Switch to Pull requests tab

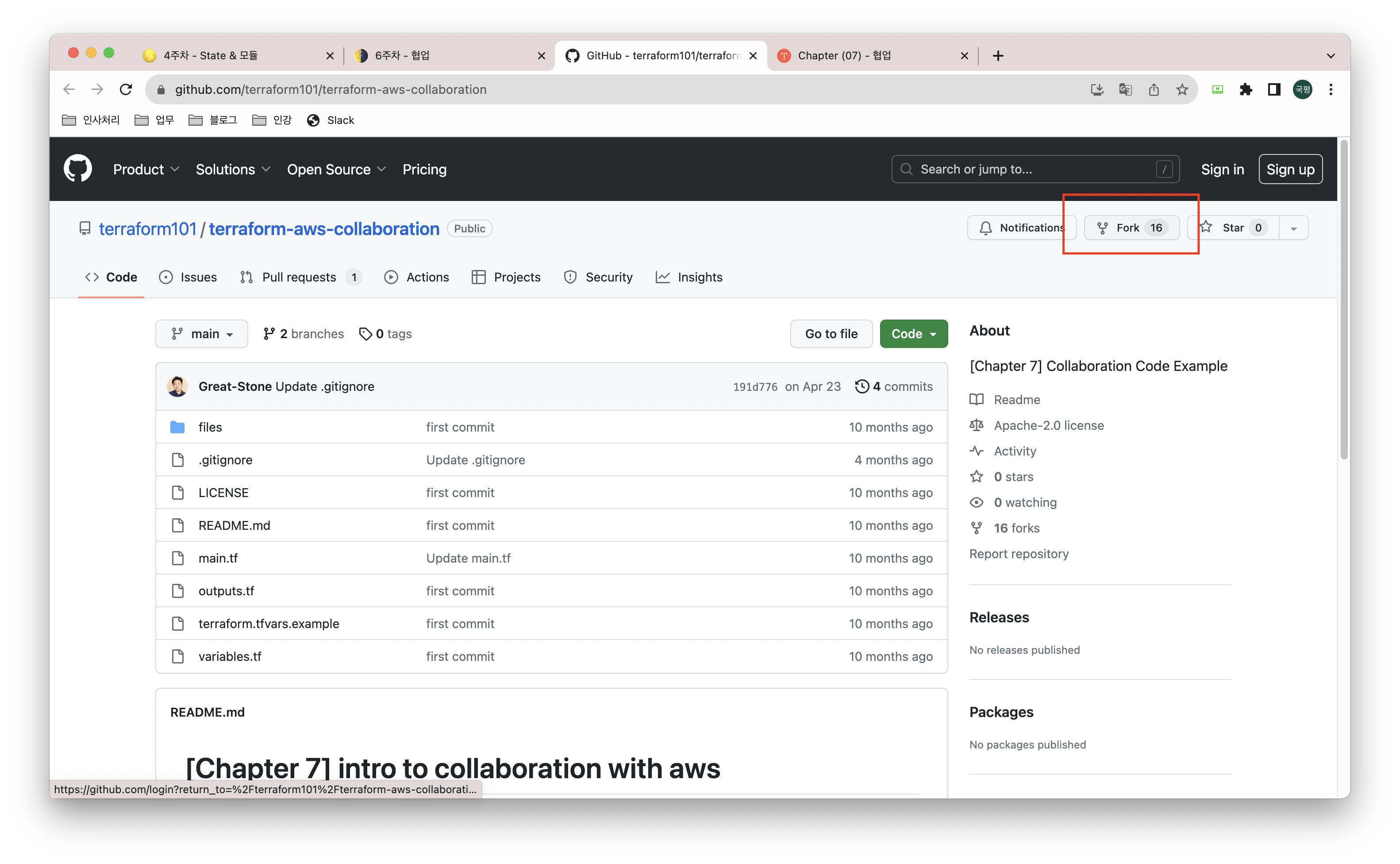click(x=299, y=277)
